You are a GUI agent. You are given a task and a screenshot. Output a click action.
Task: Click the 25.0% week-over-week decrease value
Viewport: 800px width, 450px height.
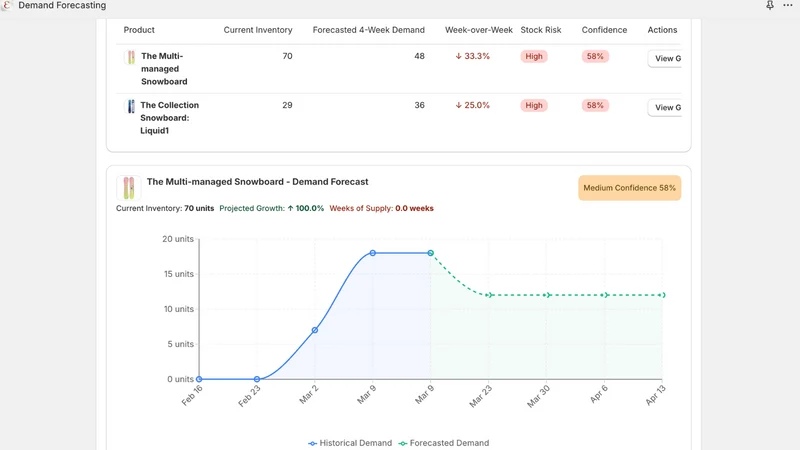point(472,105)
